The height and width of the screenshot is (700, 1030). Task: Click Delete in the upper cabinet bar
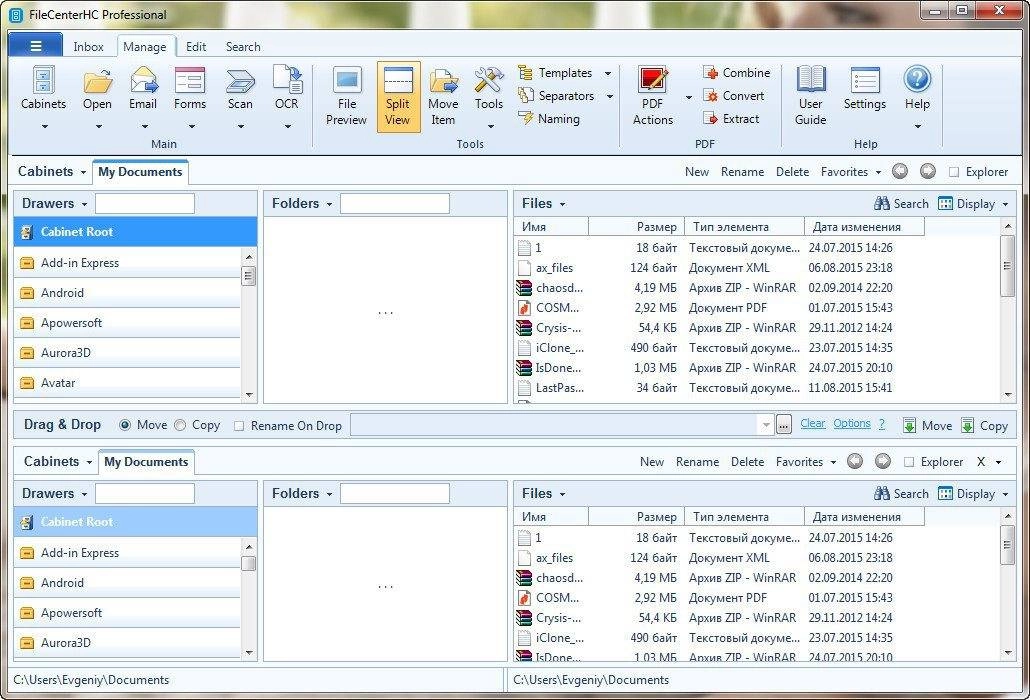pos(792,171)
